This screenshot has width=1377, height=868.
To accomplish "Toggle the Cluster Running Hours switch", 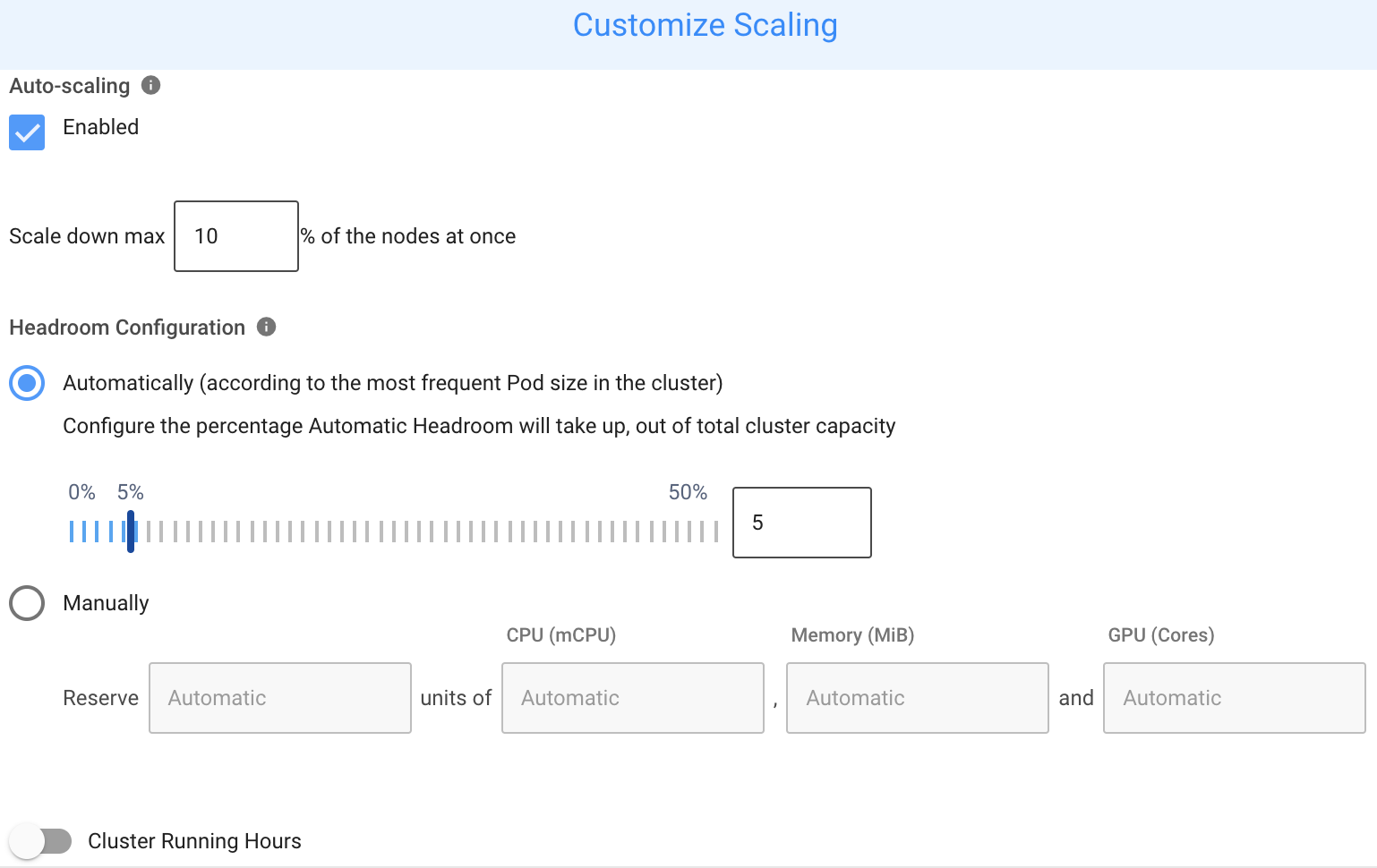I will pos(40,841).
